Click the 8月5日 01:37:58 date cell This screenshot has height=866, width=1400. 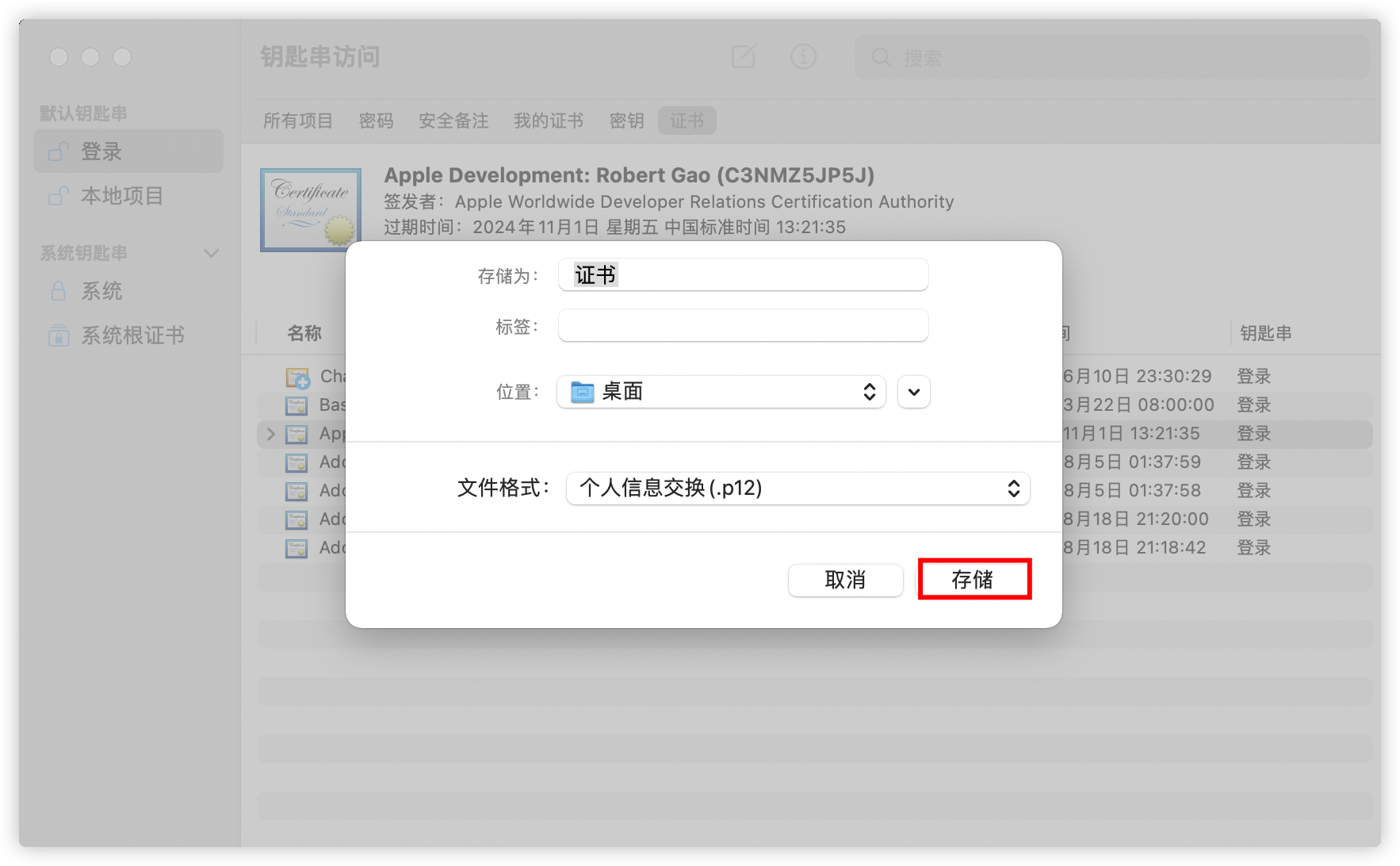(x=1132, y=491)
